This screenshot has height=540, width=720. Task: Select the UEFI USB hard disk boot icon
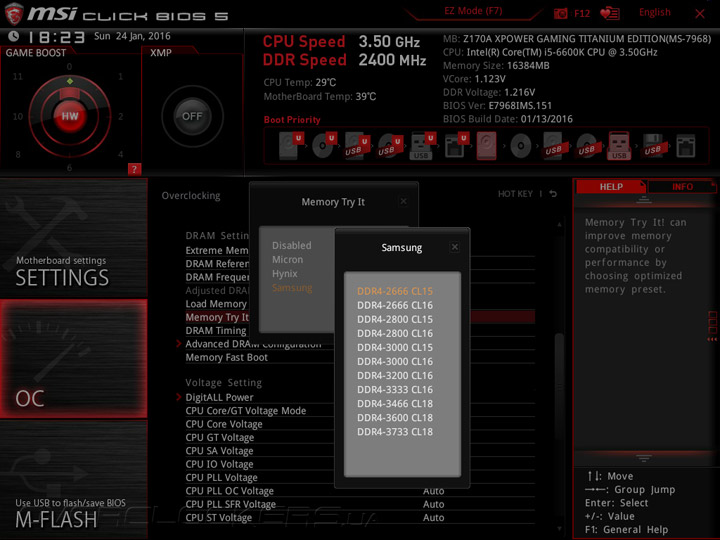point(357,146)
